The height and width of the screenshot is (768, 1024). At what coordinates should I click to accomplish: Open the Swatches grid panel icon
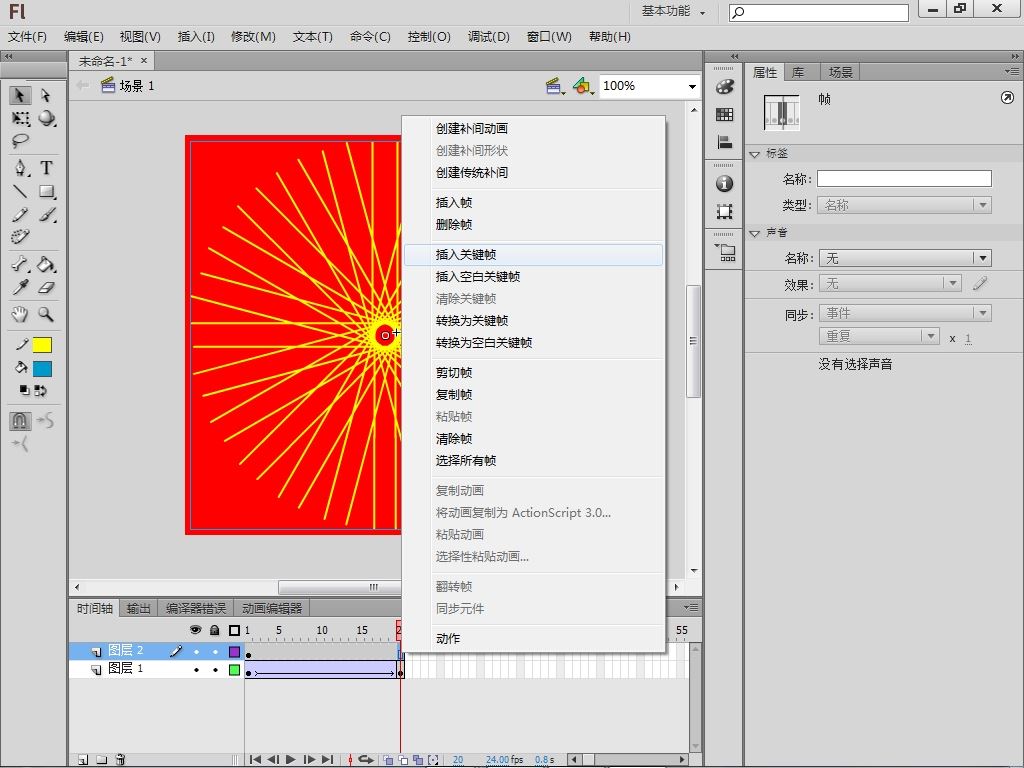click(x=724, y=114)
